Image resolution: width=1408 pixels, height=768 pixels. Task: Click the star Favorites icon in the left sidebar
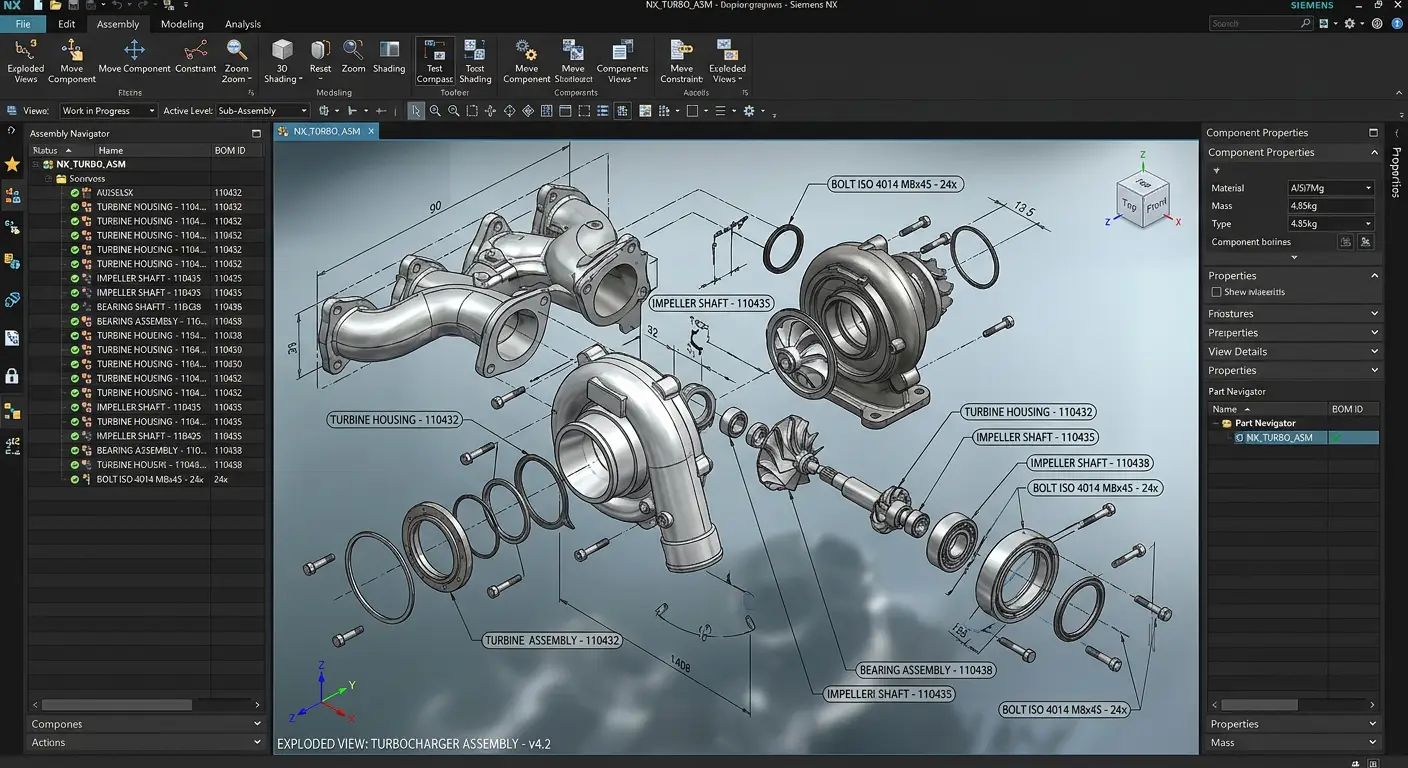point(12,164)
